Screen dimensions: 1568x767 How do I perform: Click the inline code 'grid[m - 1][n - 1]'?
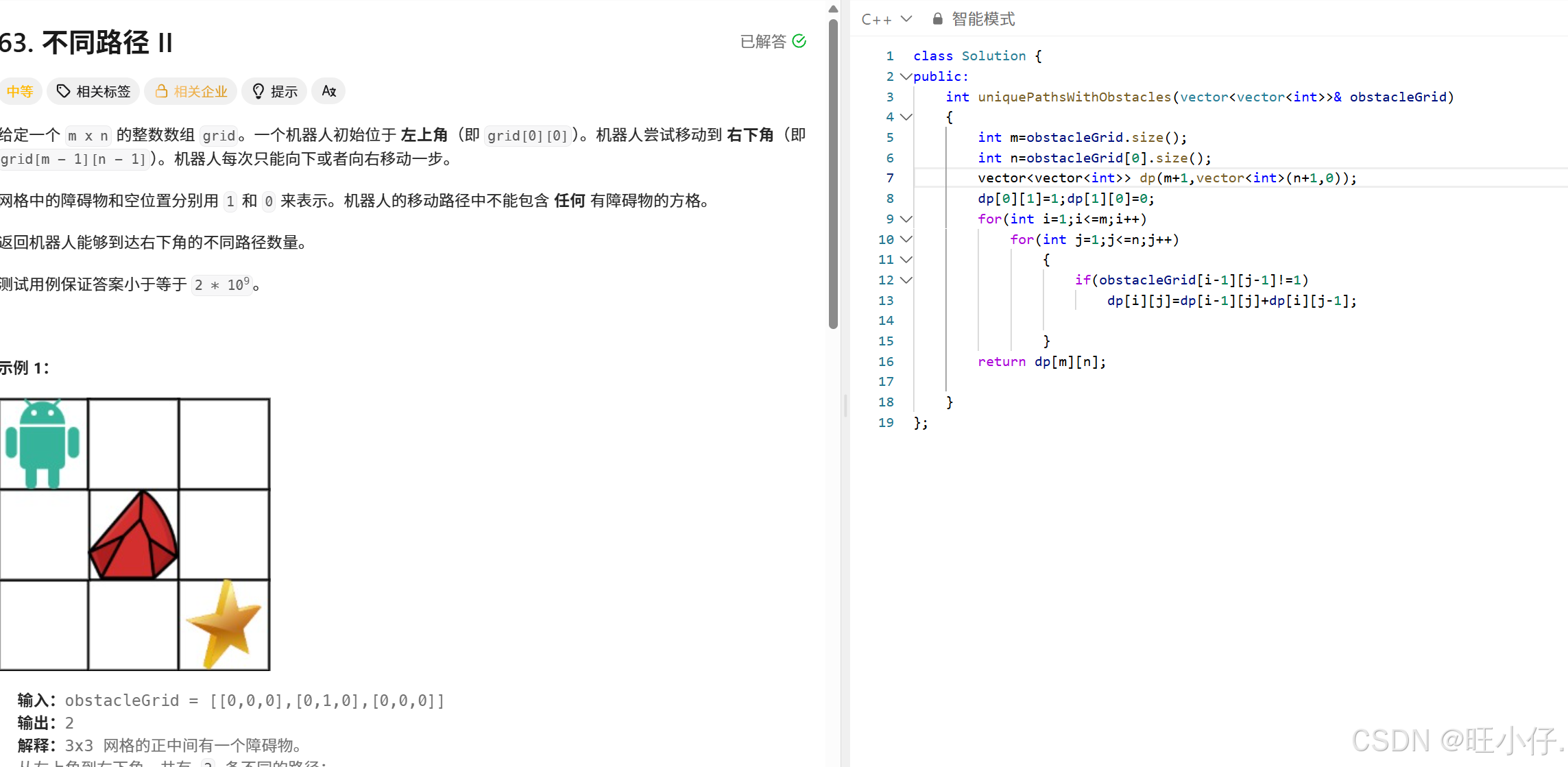point(73,159)
